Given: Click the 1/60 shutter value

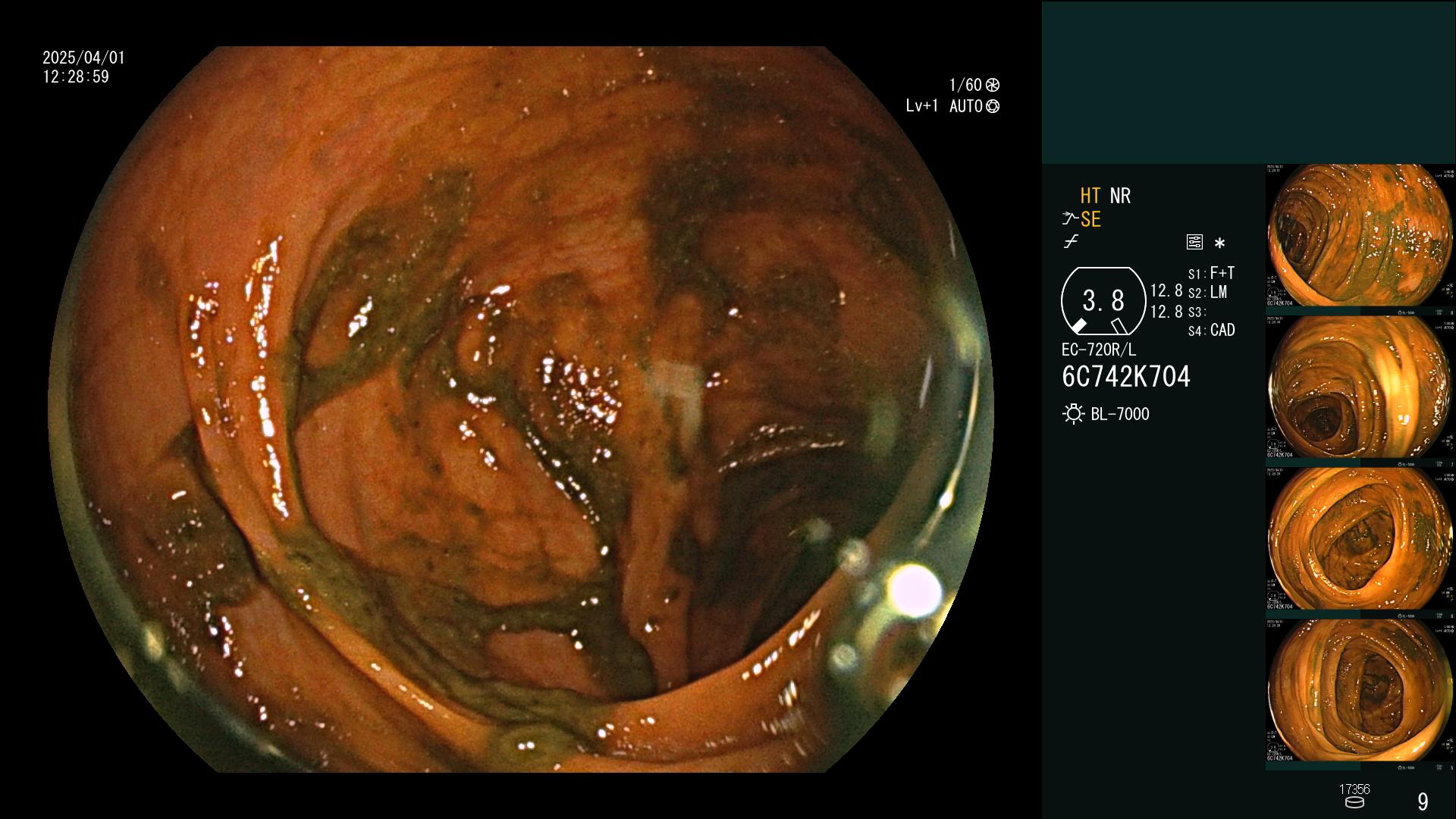Looking at the screenshot, I should point(965,85).
